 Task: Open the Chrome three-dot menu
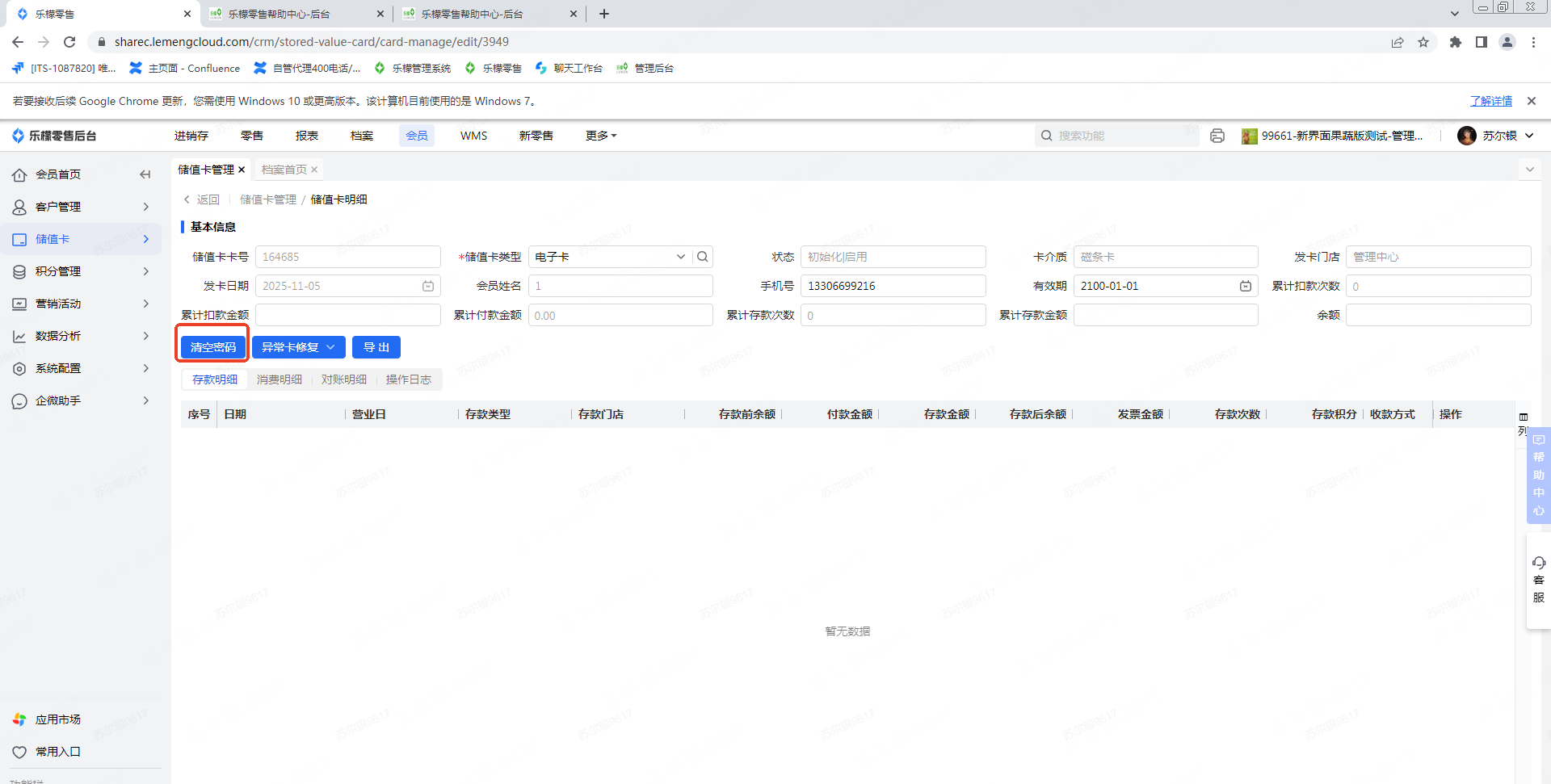tap(1533, 42)
